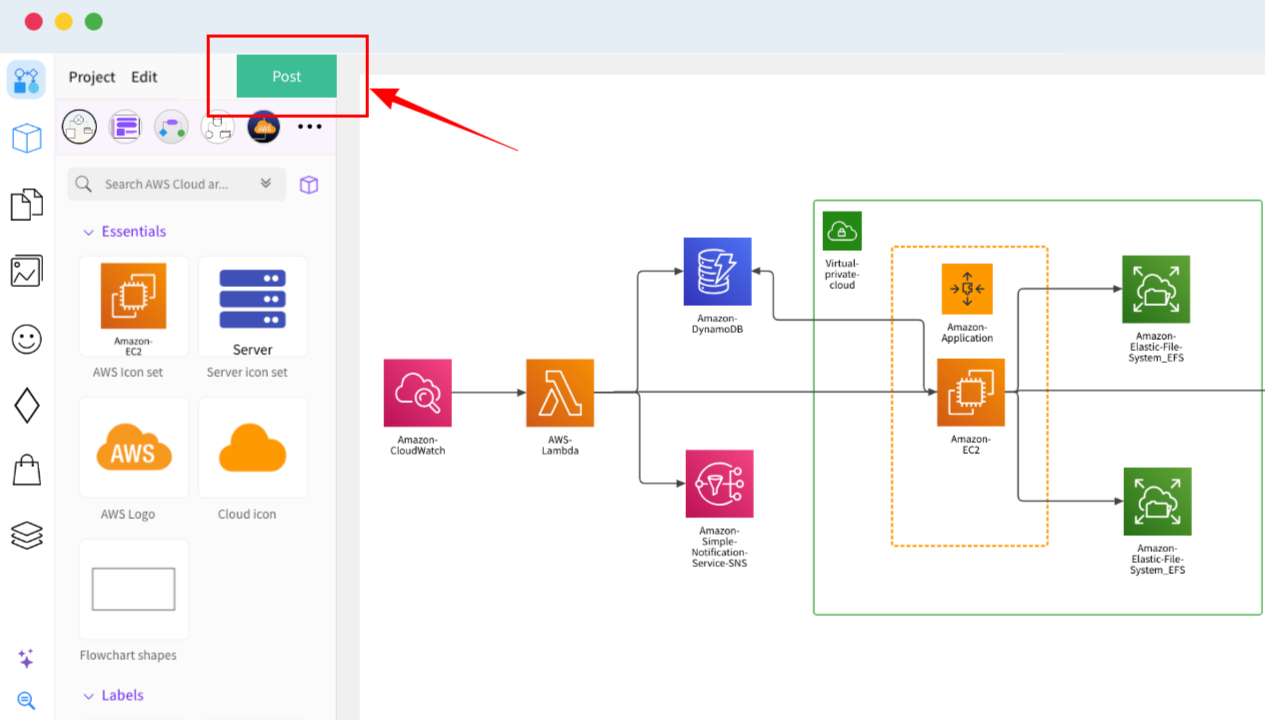Select the first round diagram category icon

(x=79, y=127)
